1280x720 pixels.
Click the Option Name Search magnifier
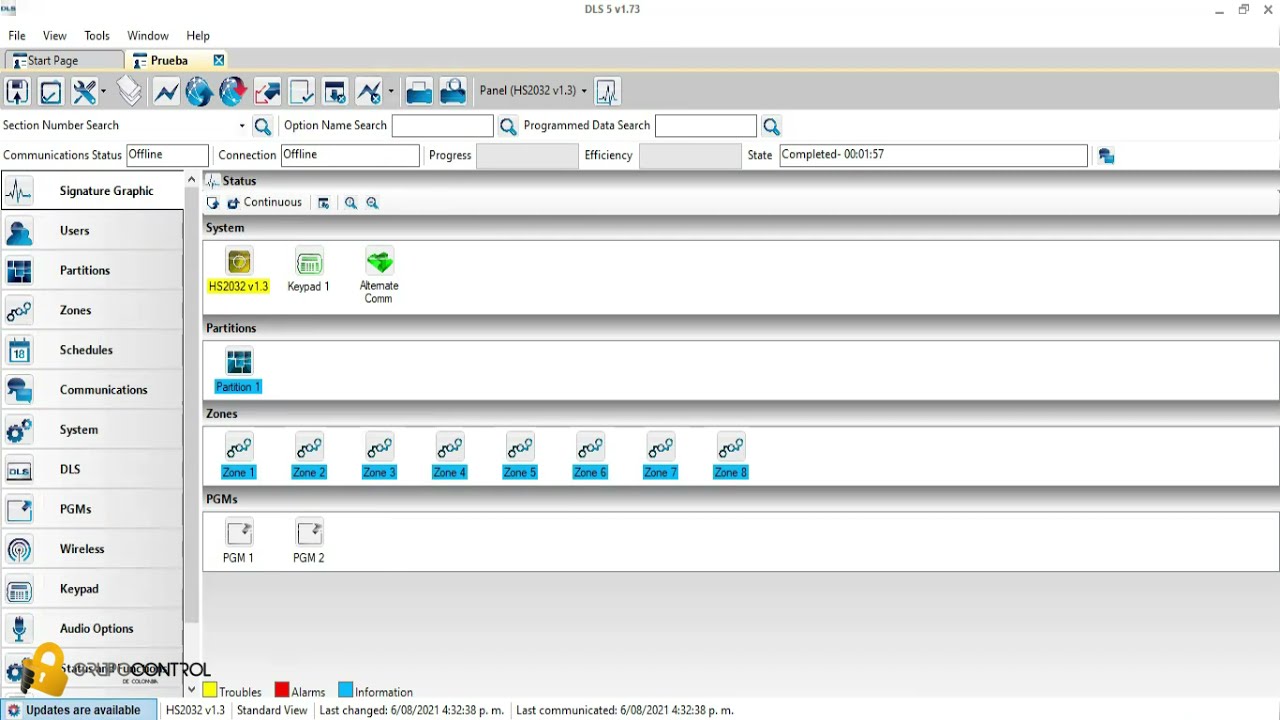(x=508, y=126)
